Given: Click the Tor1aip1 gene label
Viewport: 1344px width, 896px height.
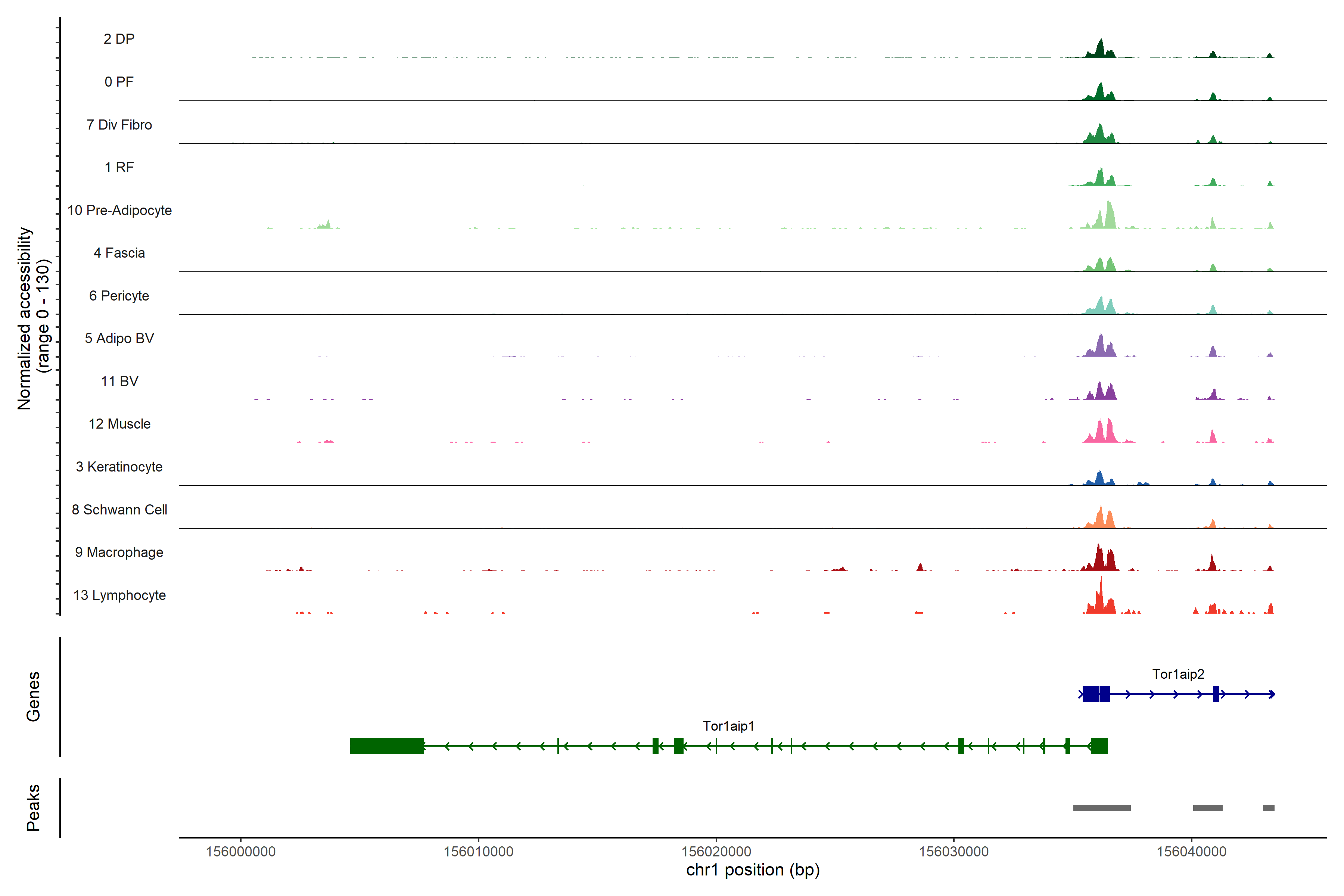Looking at the screenshot, I should coord(728,726).
